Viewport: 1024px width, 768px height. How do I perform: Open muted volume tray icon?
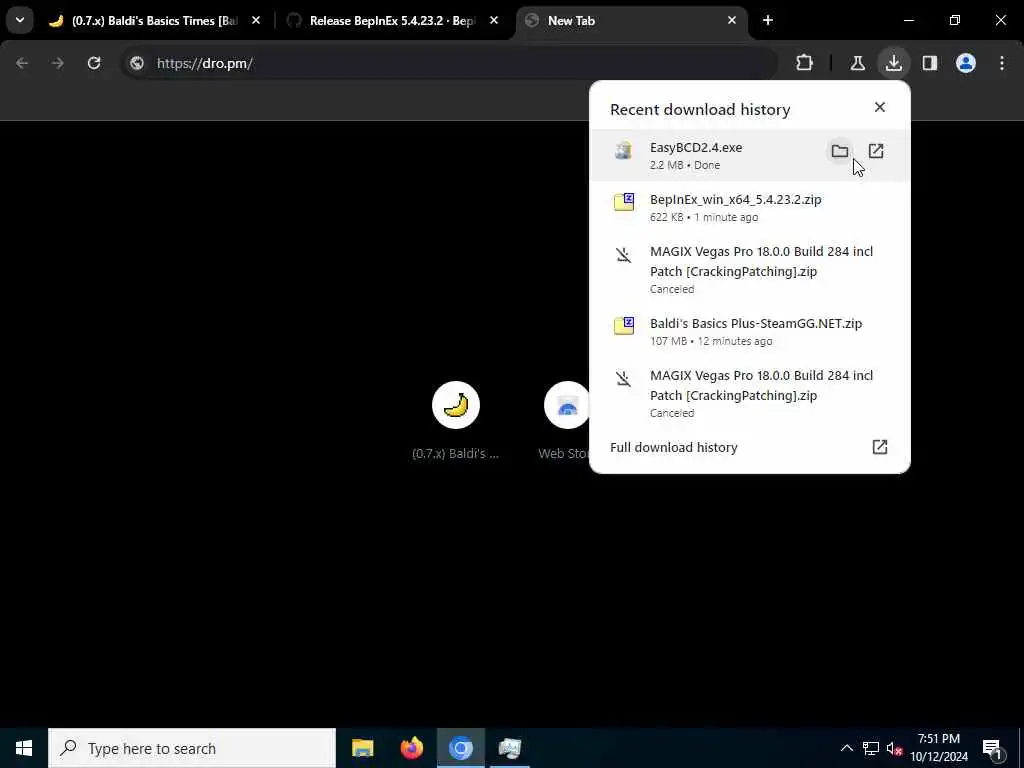point(895,748)
